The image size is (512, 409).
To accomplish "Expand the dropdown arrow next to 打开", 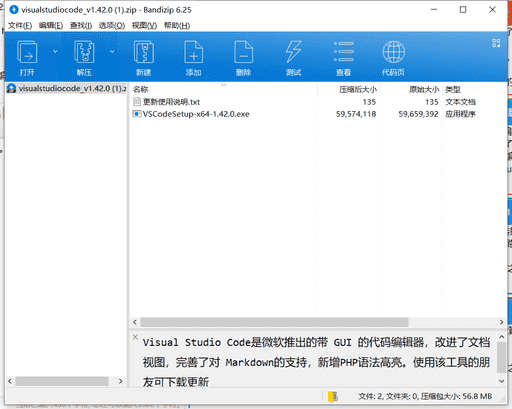I will click(x=55, y=51).
